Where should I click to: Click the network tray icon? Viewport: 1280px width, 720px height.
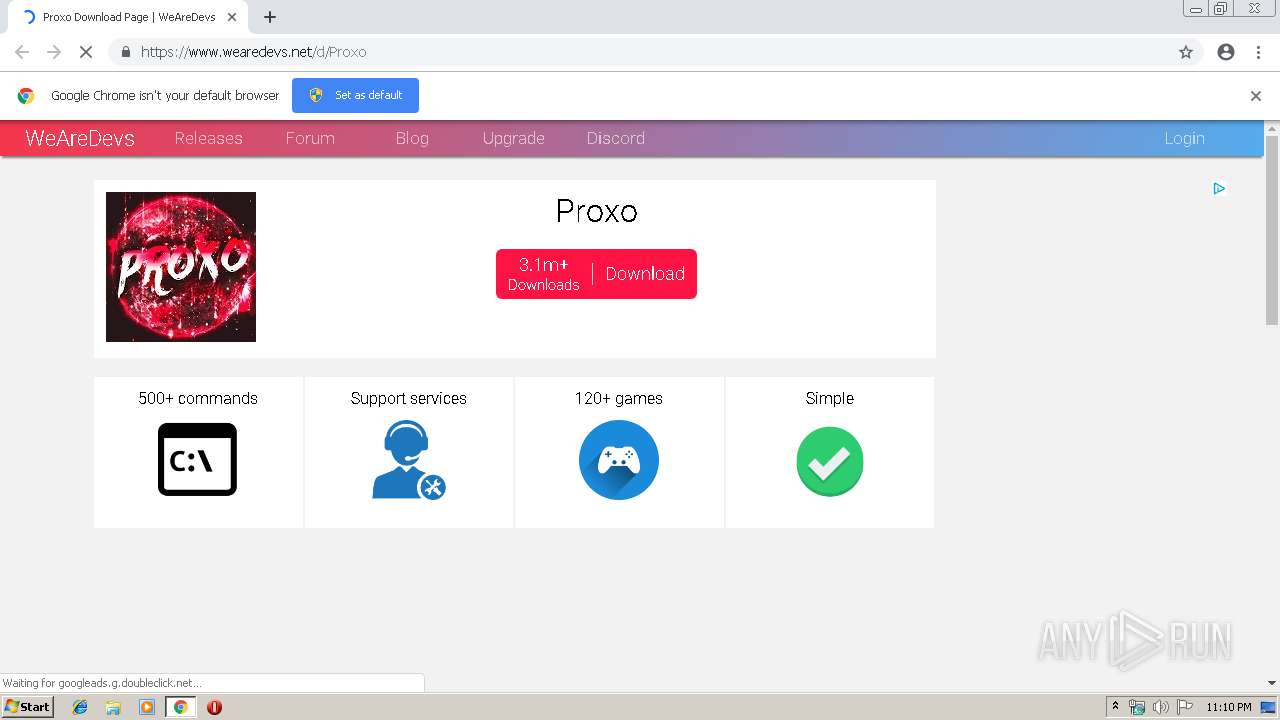tap(1137, 707)
